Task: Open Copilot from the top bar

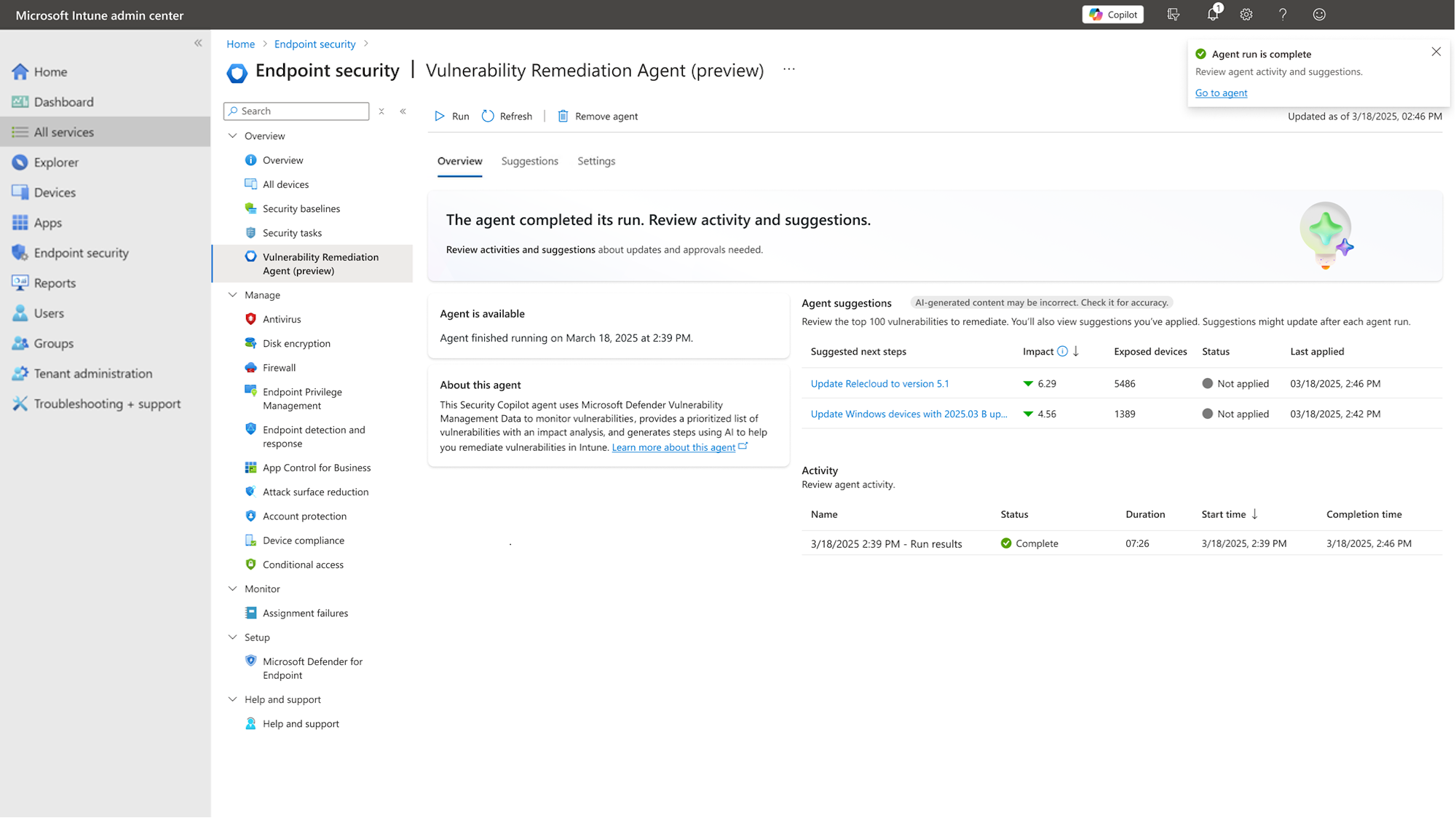Action: (x=1112, y=15)
